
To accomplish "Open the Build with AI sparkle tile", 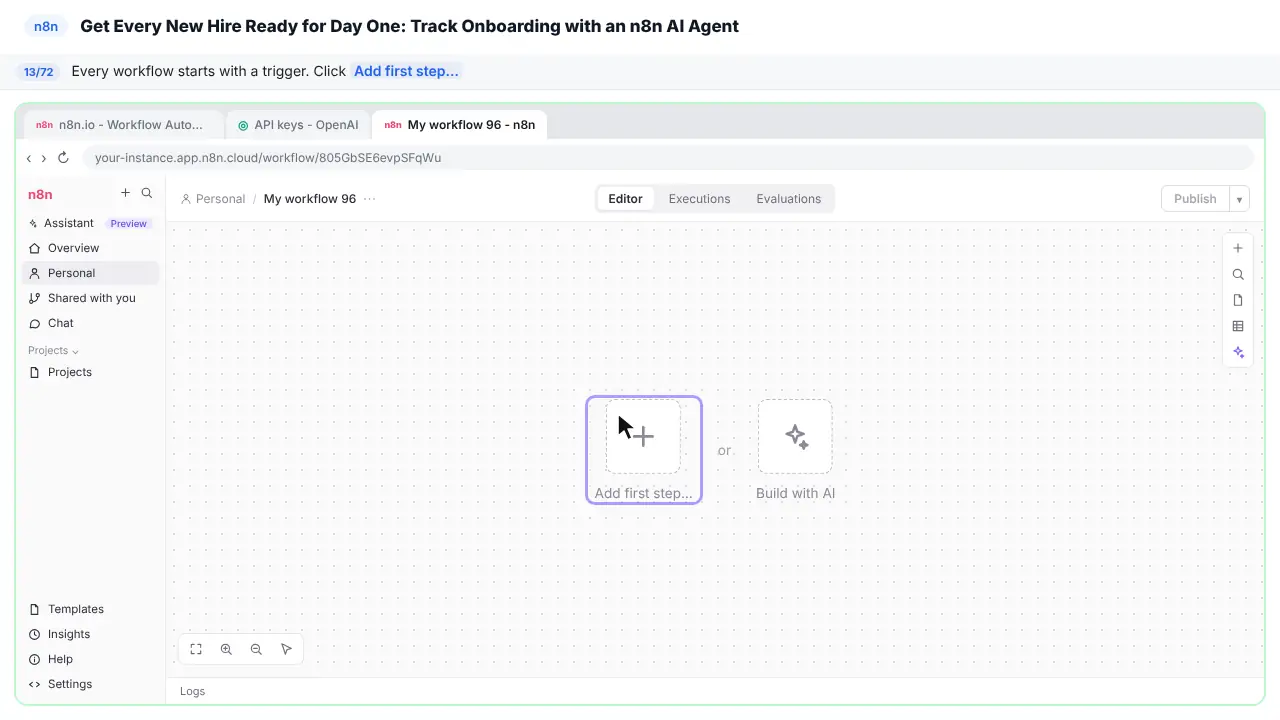I will click(795, 437).
